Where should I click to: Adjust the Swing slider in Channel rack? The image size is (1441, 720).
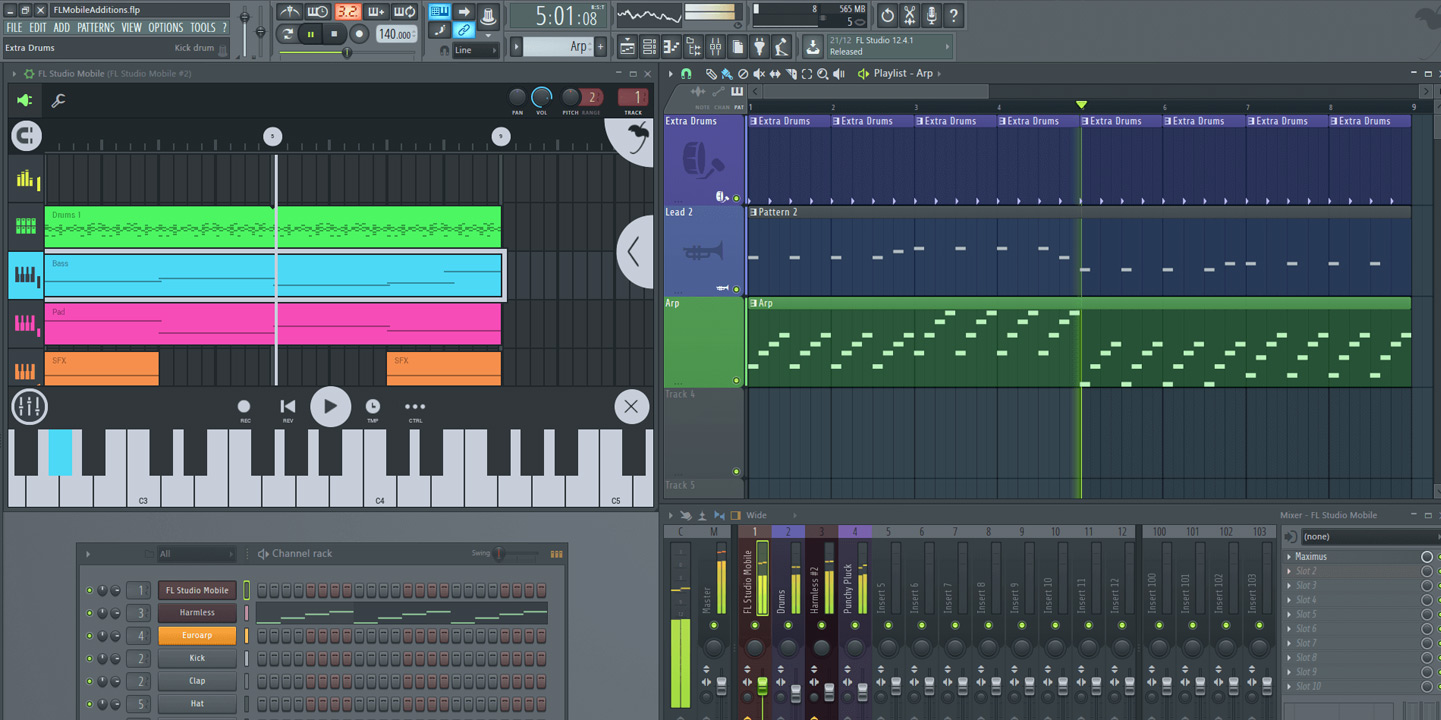[516, 553]
